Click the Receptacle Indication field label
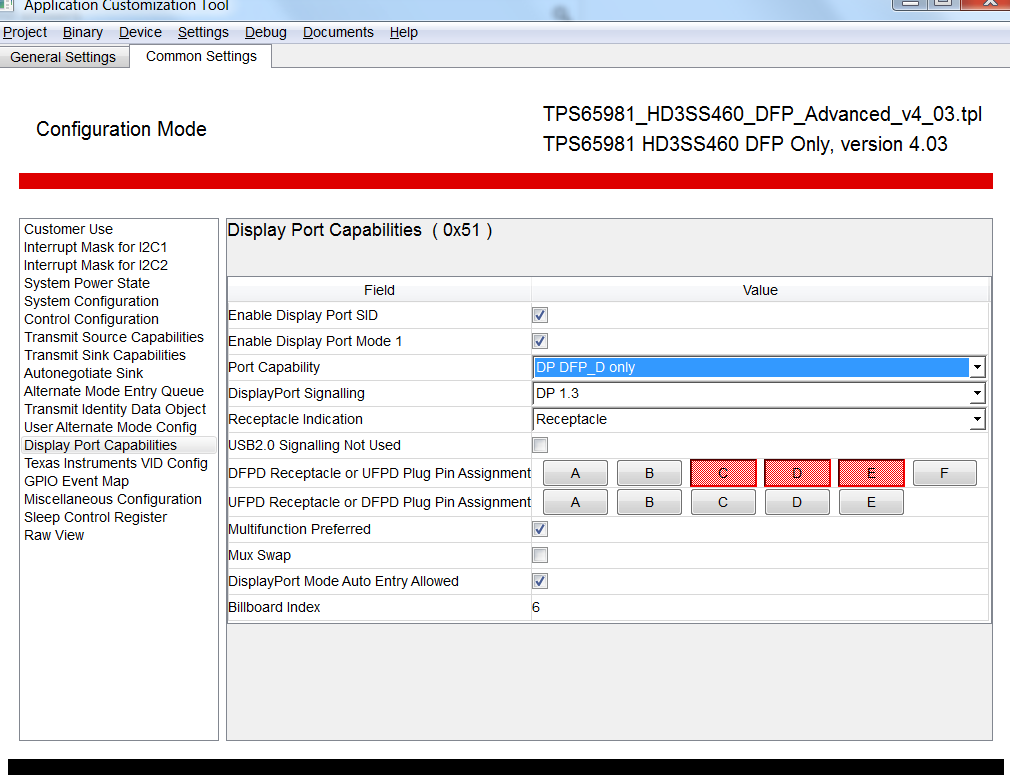This screenshot has height=776, width=1010. pos(295,419)
